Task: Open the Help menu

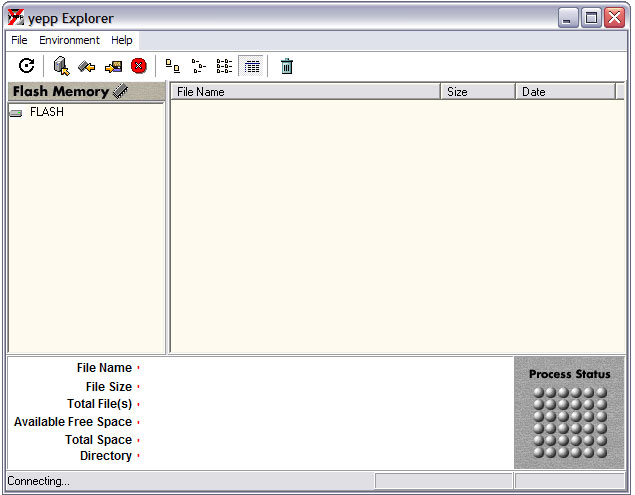Action: (121, 40)
